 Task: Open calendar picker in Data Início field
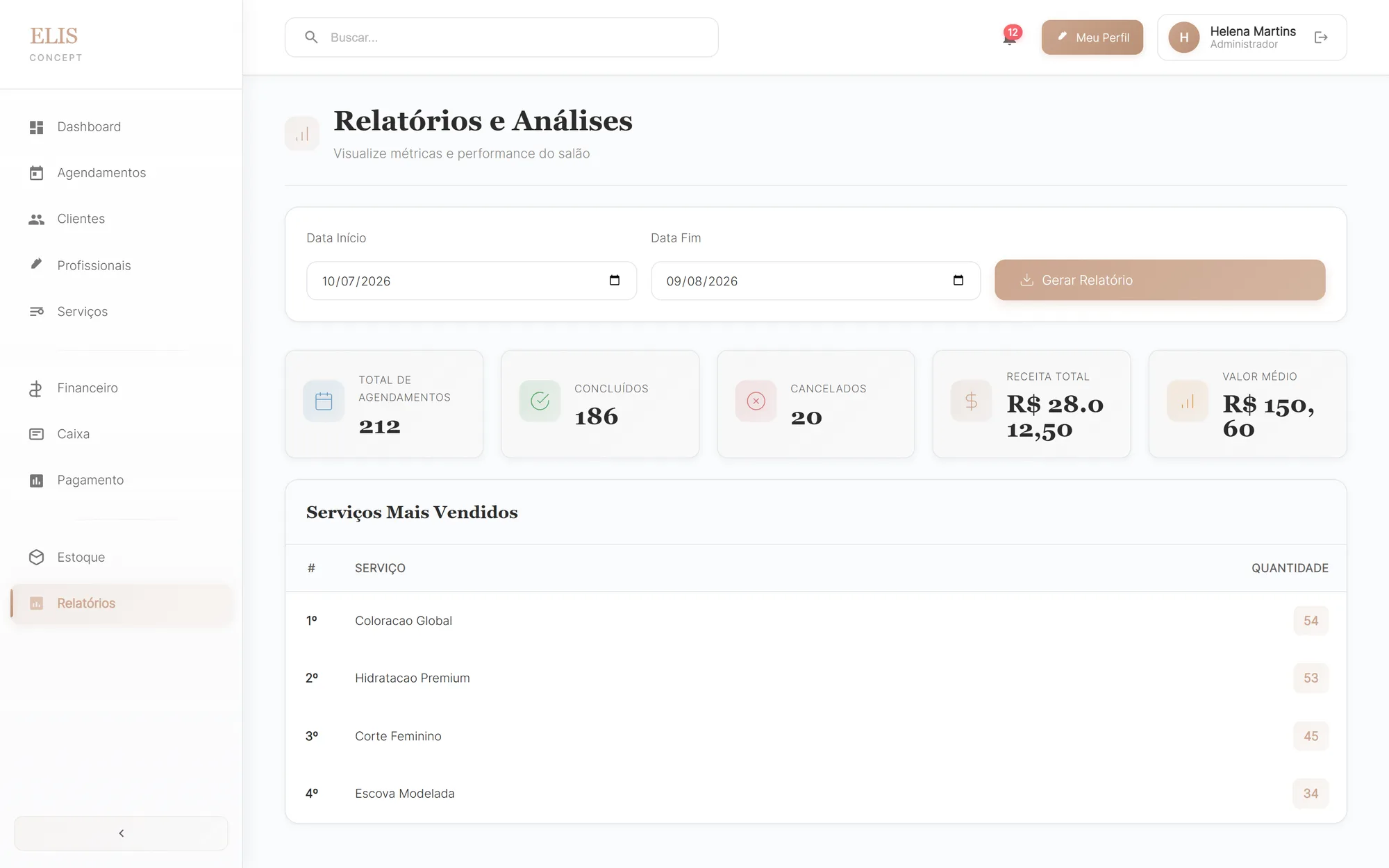click(615, 281)
